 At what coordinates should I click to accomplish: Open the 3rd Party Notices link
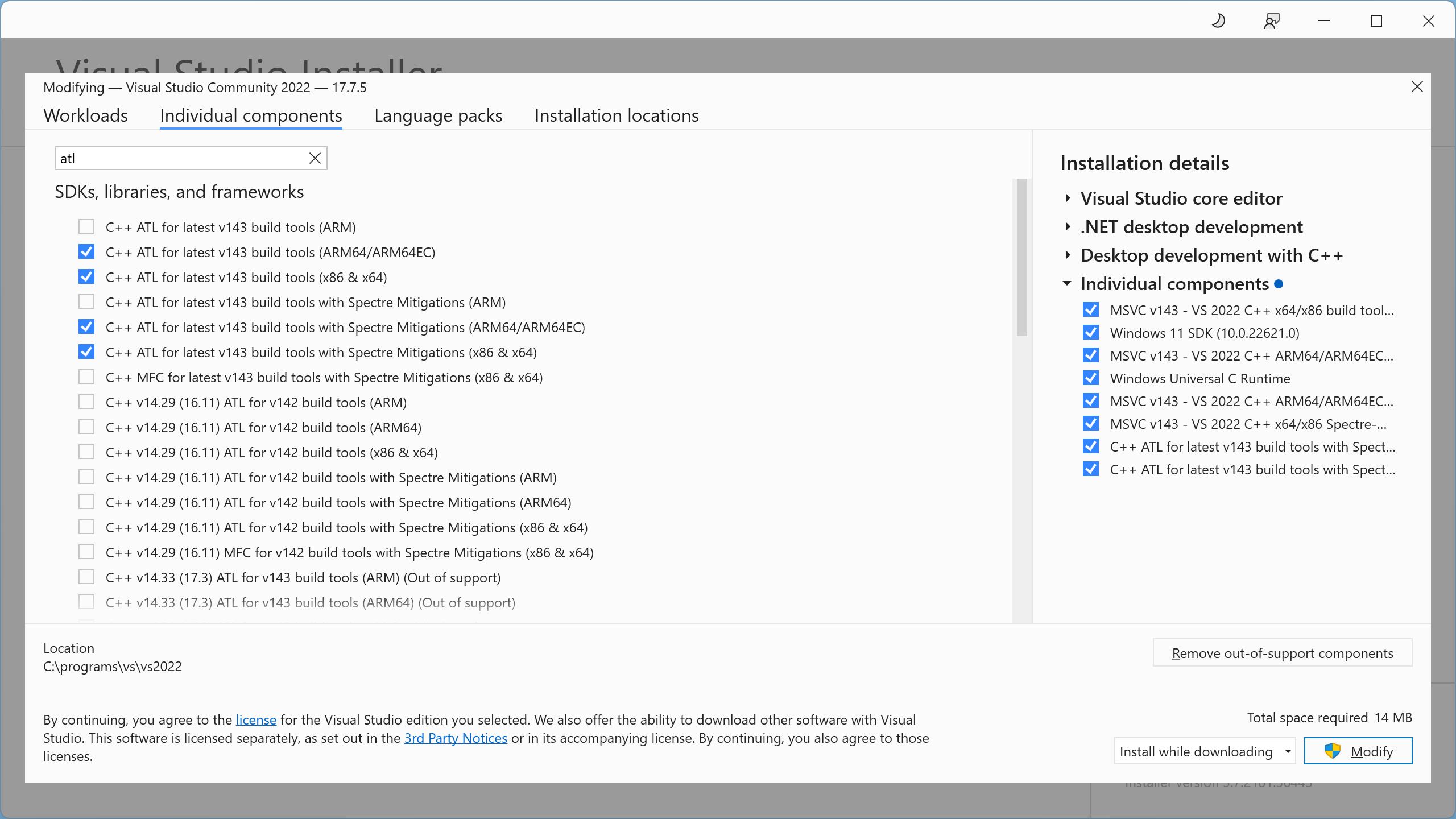point(456,738)
